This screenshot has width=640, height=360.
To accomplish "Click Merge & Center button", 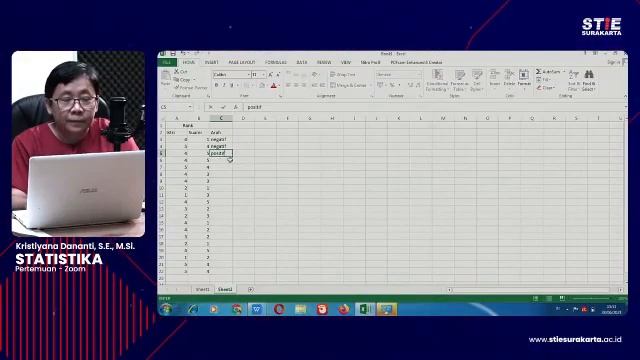I will 348,85.
